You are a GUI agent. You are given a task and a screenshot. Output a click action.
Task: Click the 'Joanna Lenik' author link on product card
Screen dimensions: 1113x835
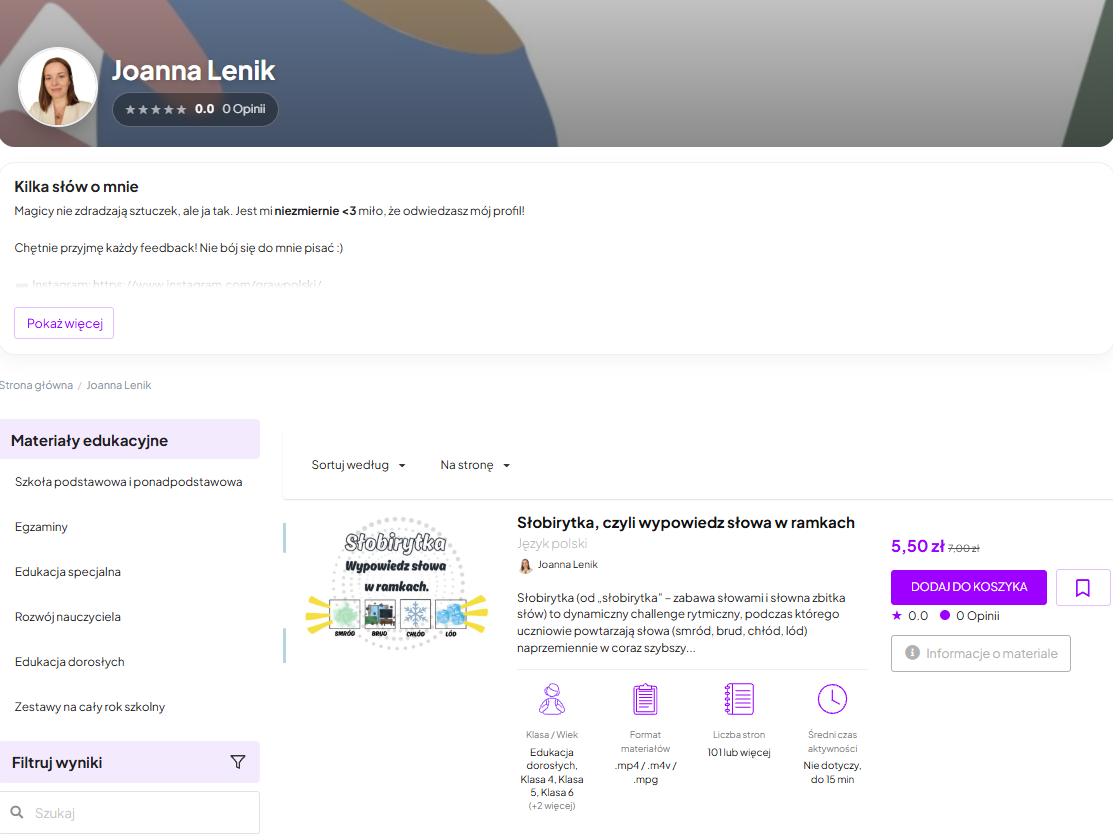tap(567, 564)
